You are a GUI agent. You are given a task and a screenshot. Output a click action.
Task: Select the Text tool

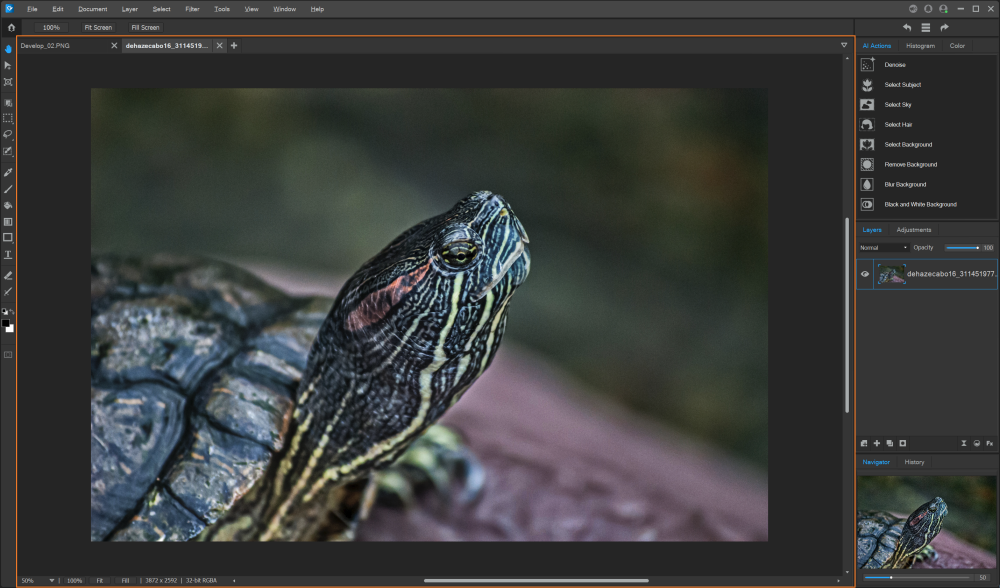(x=8, y=255)
